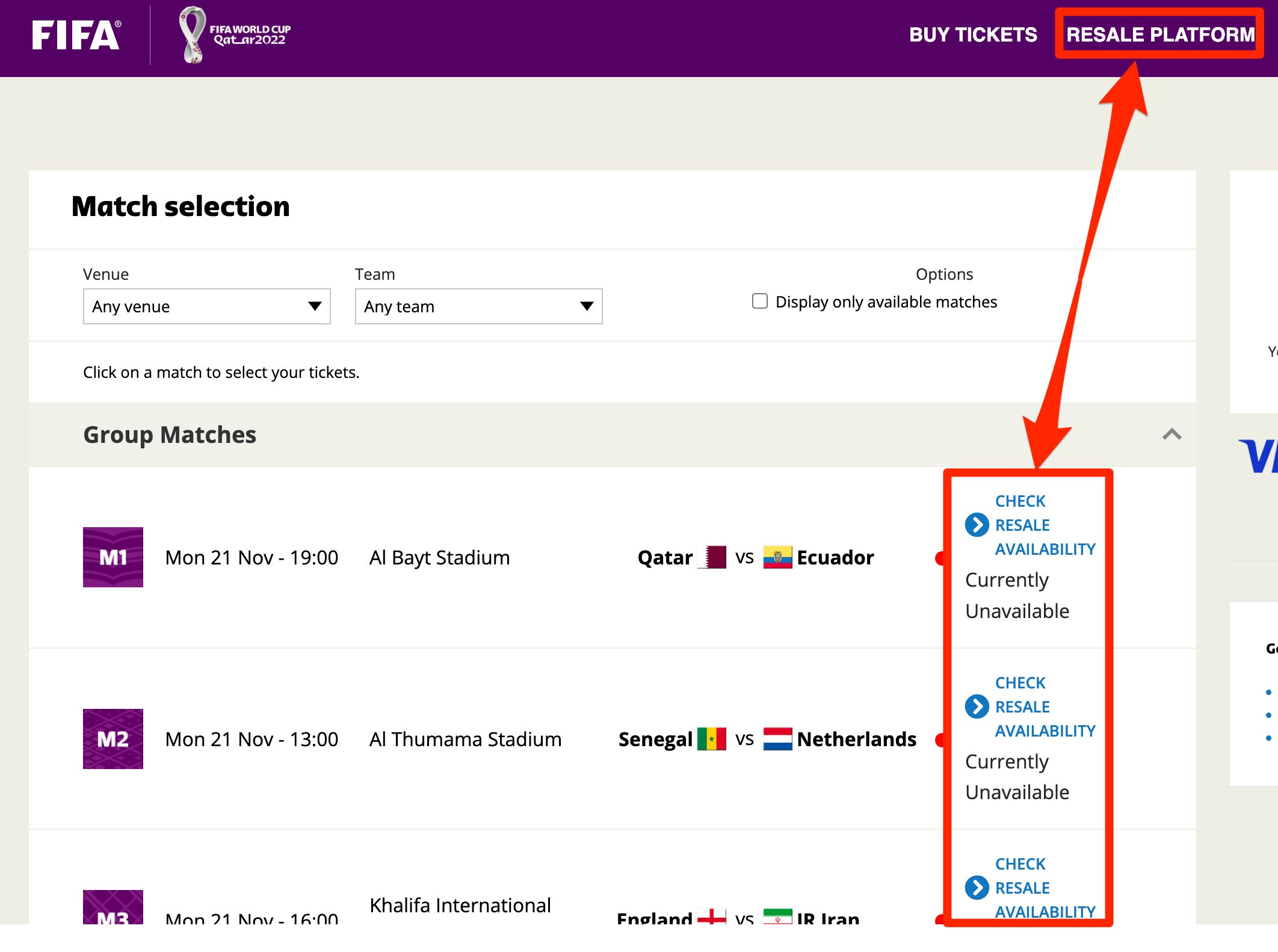Viewport: 1278px width, 952px height.
Task: Enable Display only available matches checkbox
Action: pyautogui.click(x=760, y=301)
